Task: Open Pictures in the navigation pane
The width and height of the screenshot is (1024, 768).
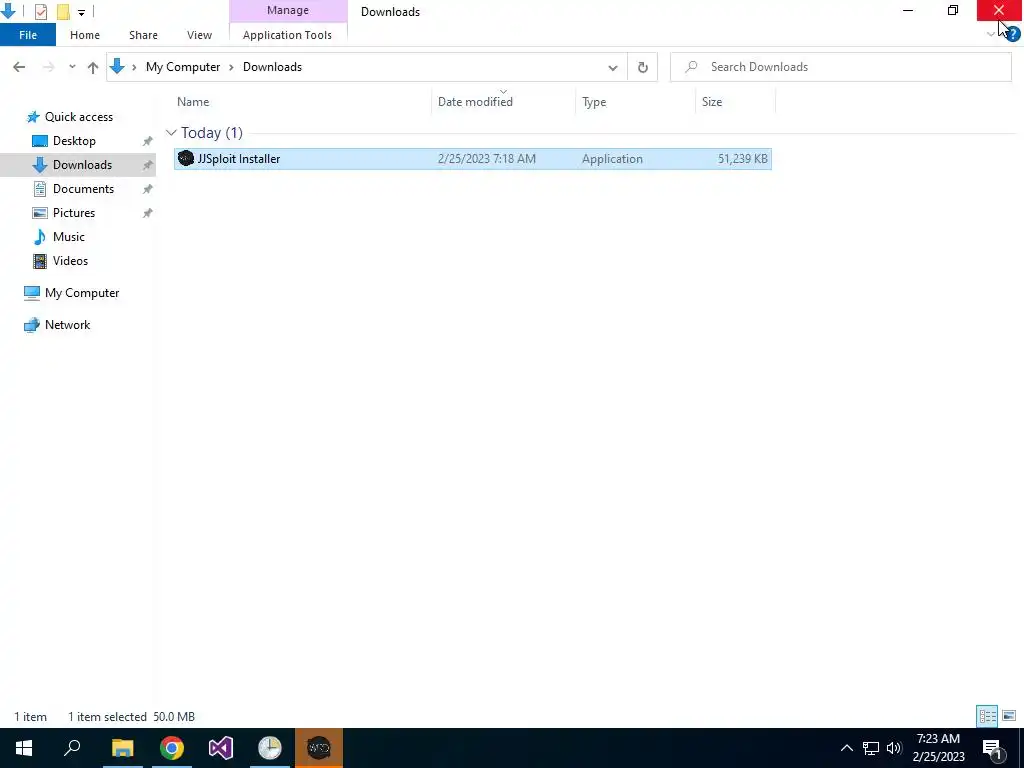Action: (73, 213)
